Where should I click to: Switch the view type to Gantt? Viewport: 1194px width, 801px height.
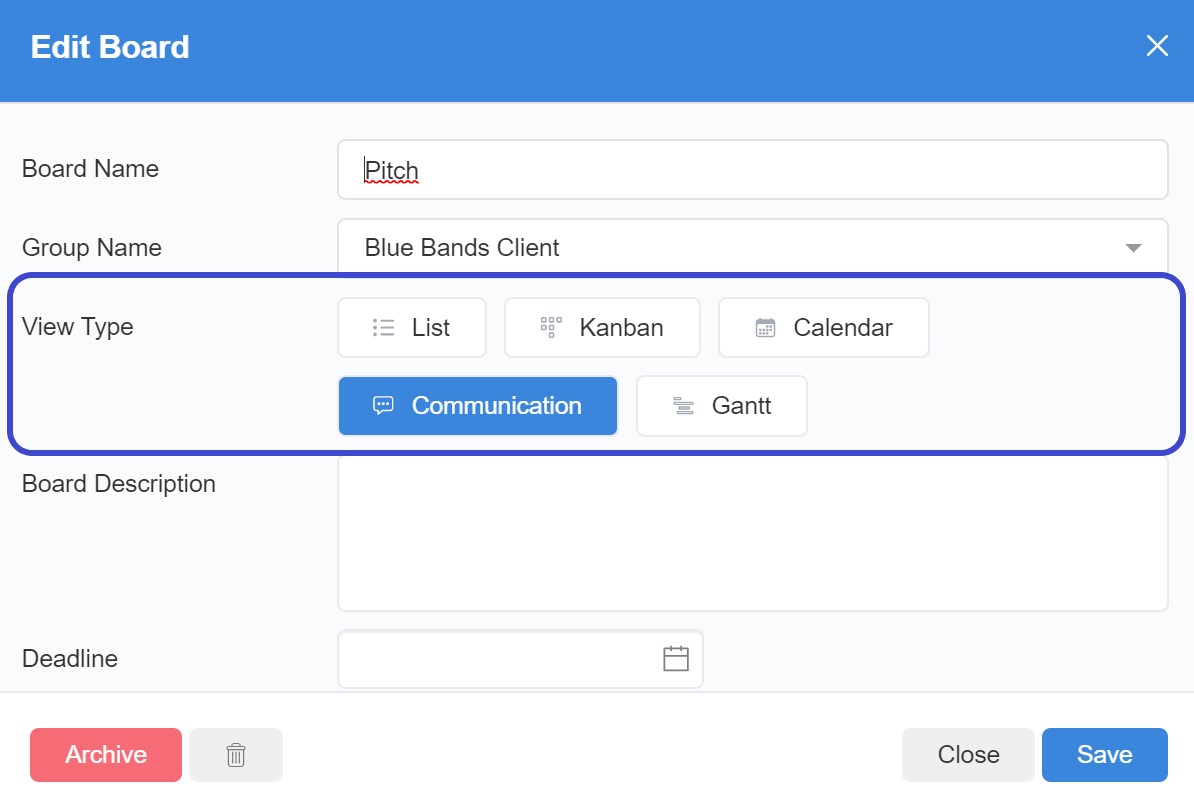(x=722, y=406)
